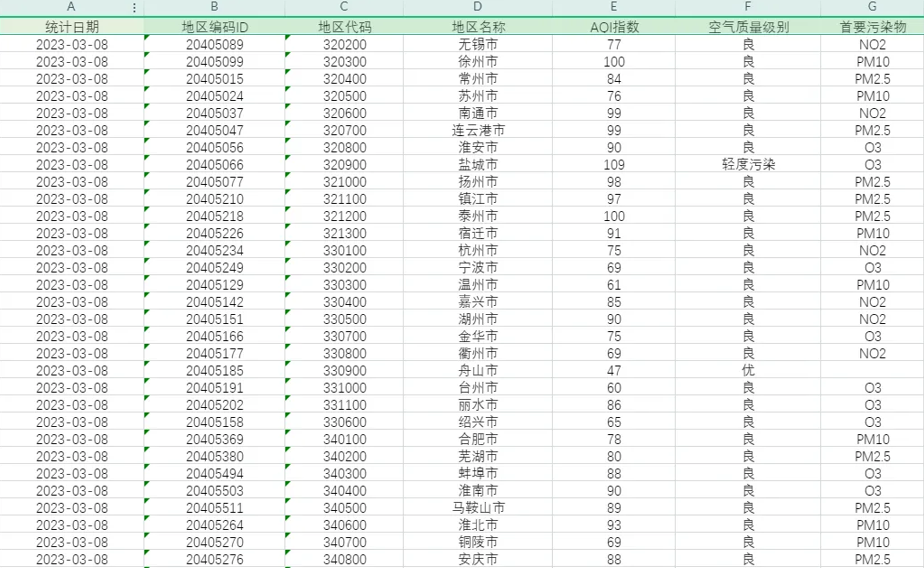Viewport: 924px width, 568px height.
Task: Select the 绍兴市 cell
Action: (x=478, y=421)
